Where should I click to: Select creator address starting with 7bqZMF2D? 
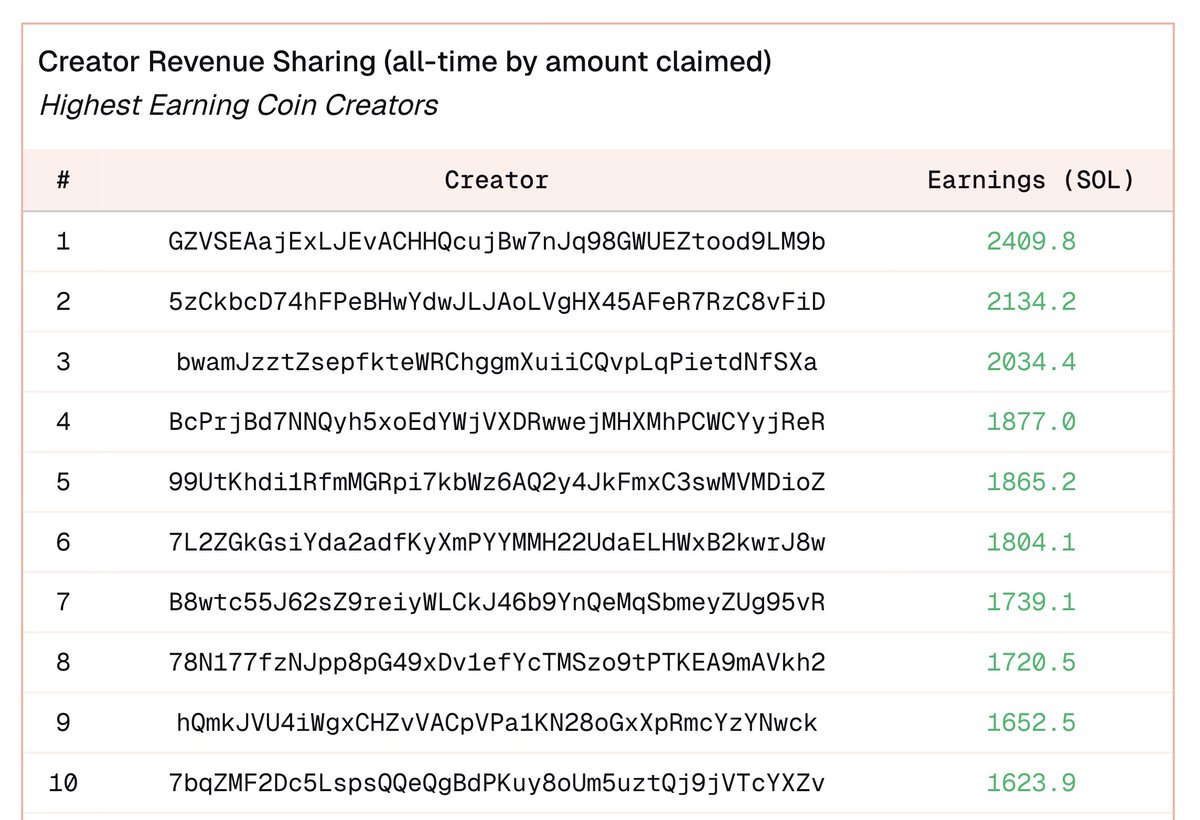497,783
